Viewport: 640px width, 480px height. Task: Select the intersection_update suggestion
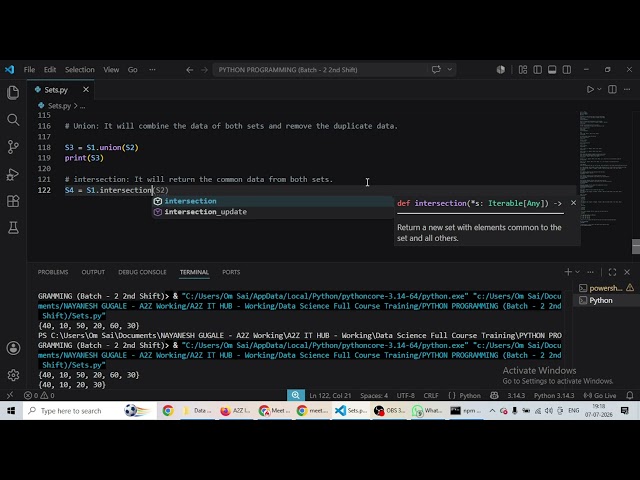(x=273, y=212)
